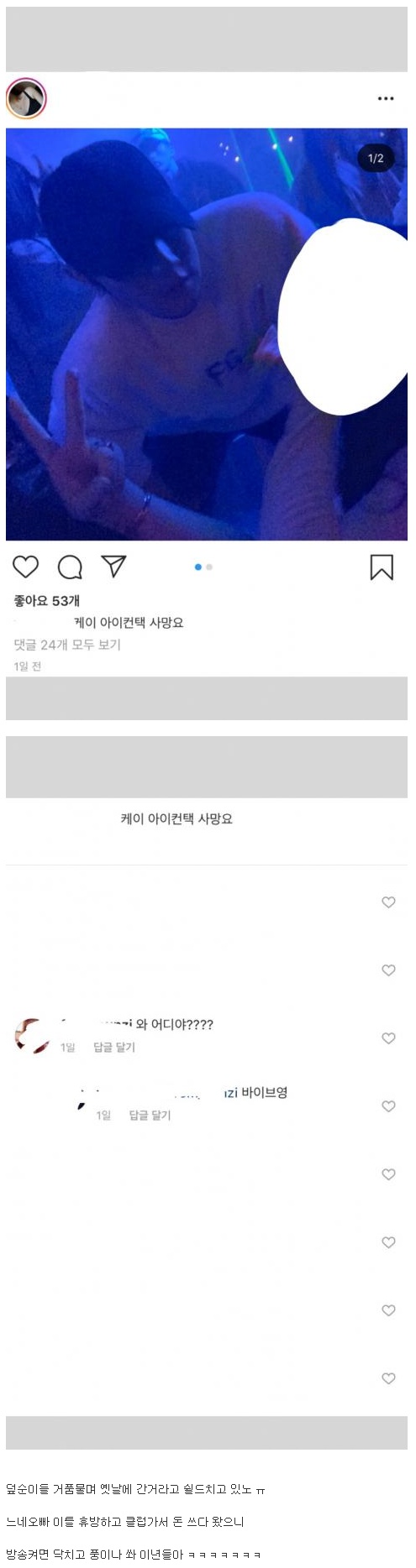The width and height of the screenshot is (416, 1568).
Task: Tap caption 케이 아이컨택 사망요 under the photo
Action: point(129,623)
